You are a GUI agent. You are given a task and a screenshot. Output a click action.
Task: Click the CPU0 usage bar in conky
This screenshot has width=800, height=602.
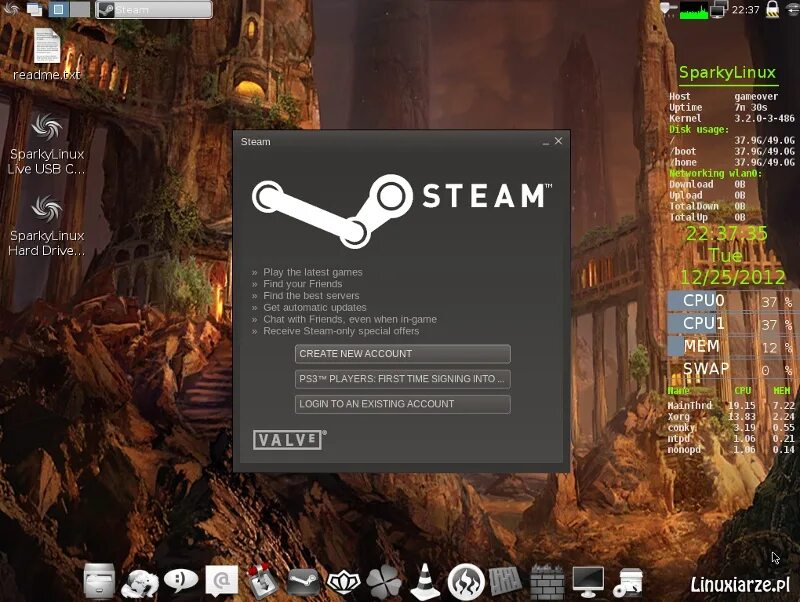[x=731, y=301]
